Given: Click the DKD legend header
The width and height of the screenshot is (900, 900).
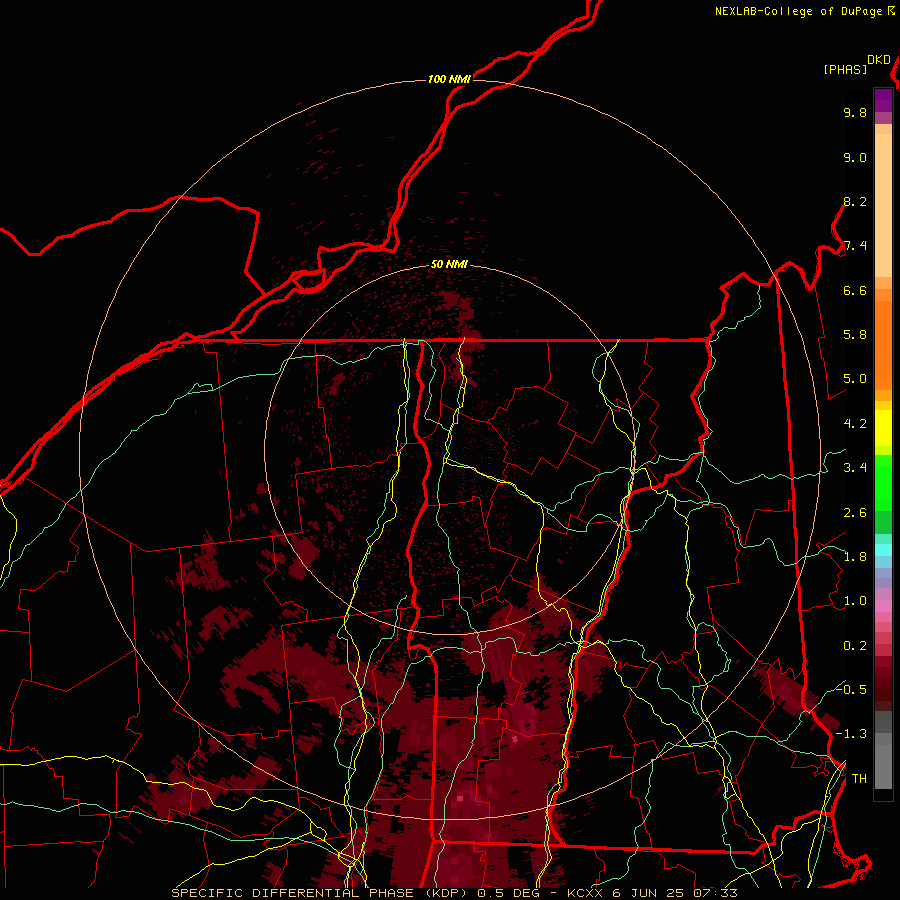Looking at the screenshot, I should 879,60.
